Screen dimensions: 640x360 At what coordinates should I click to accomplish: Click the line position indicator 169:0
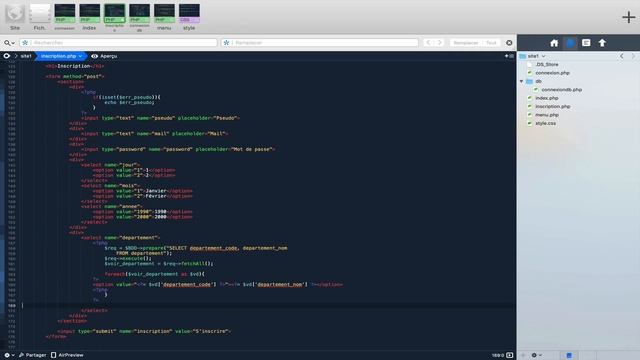498,355
